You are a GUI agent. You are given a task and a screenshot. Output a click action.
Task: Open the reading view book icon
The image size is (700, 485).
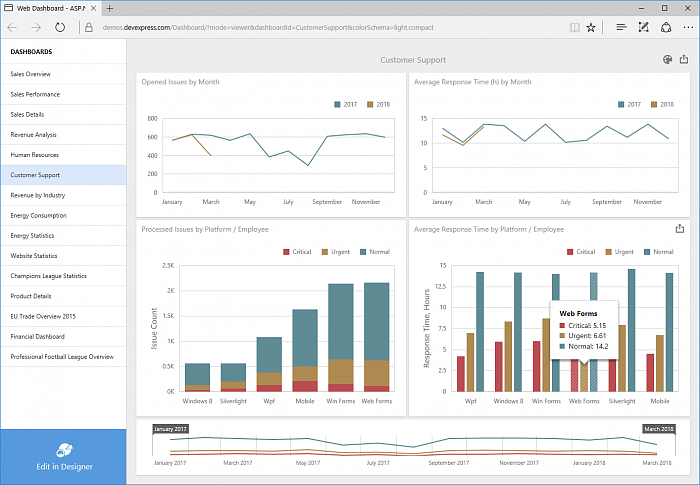573,28
